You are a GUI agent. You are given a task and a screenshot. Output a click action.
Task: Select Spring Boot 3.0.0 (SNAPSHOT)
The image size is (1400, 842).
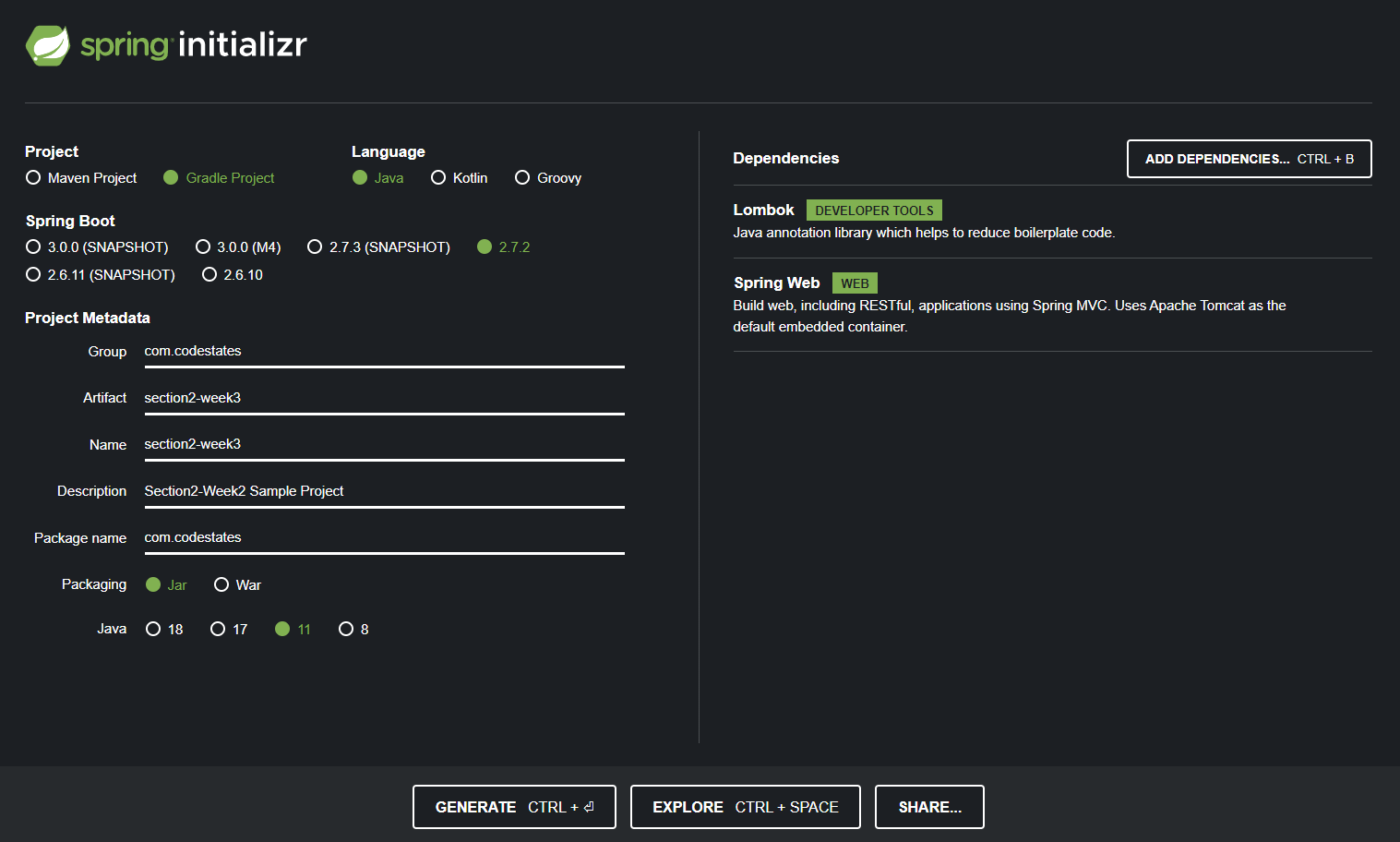(x=97, y=247)
